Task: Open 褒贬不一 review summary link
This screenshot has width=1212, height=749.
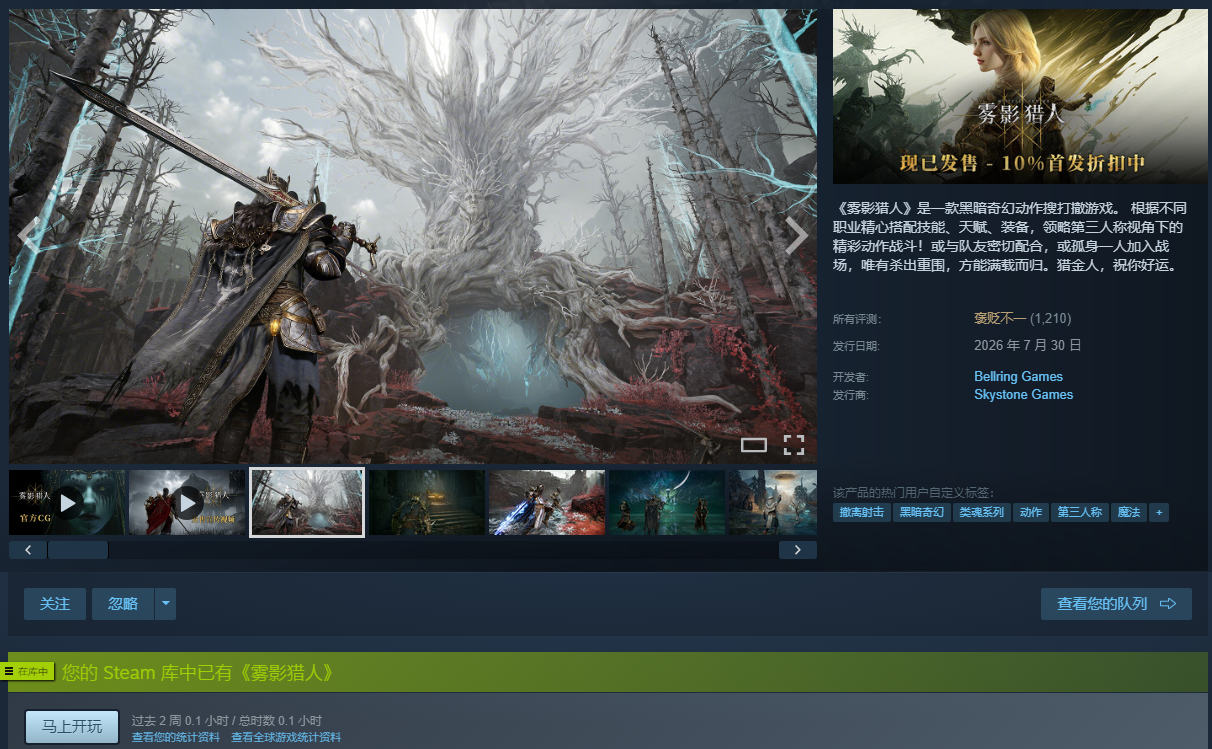Action: [x=1000, y=319]
